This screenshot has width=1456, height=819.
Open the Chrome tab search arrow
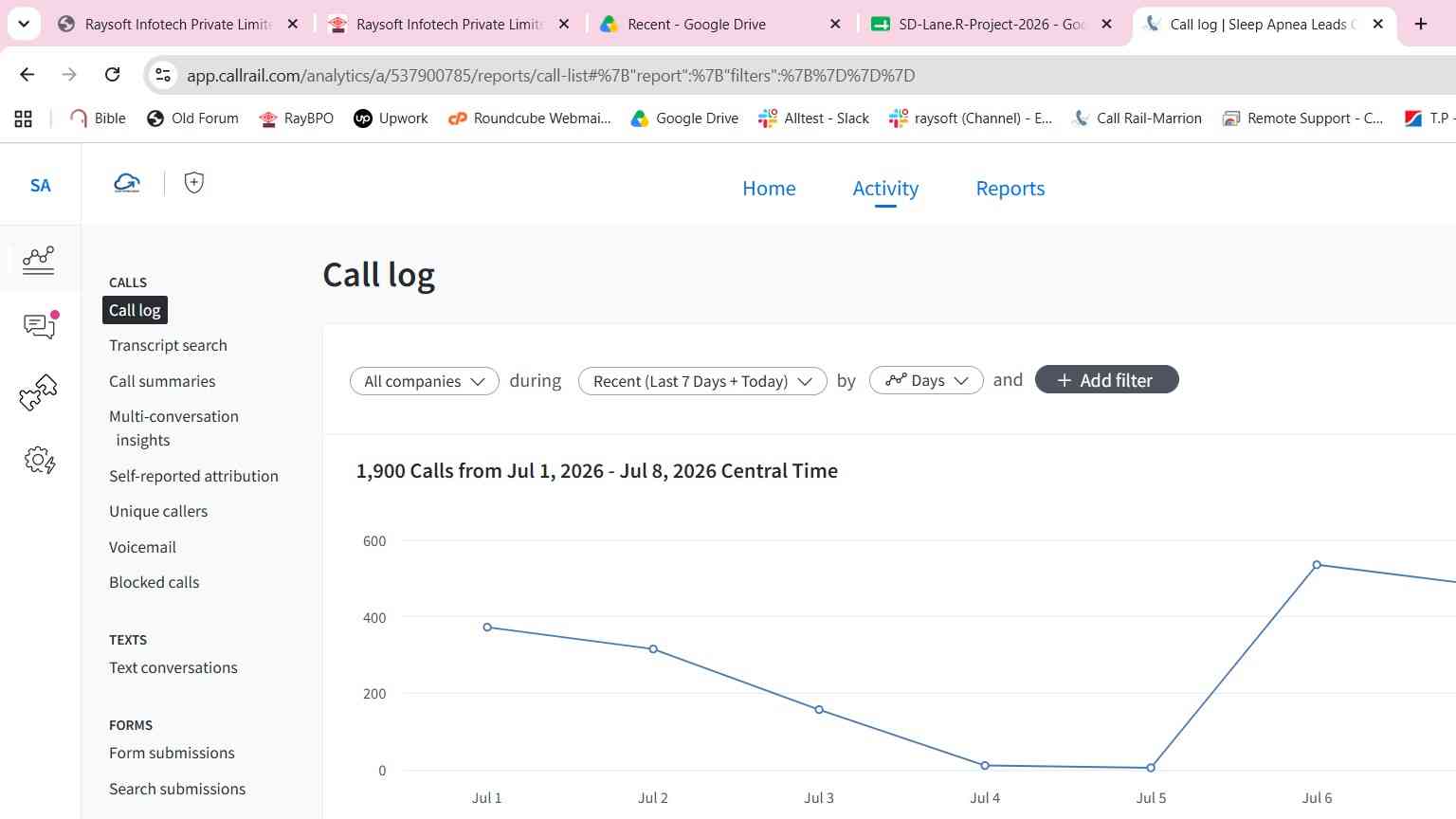click(24, 24)
